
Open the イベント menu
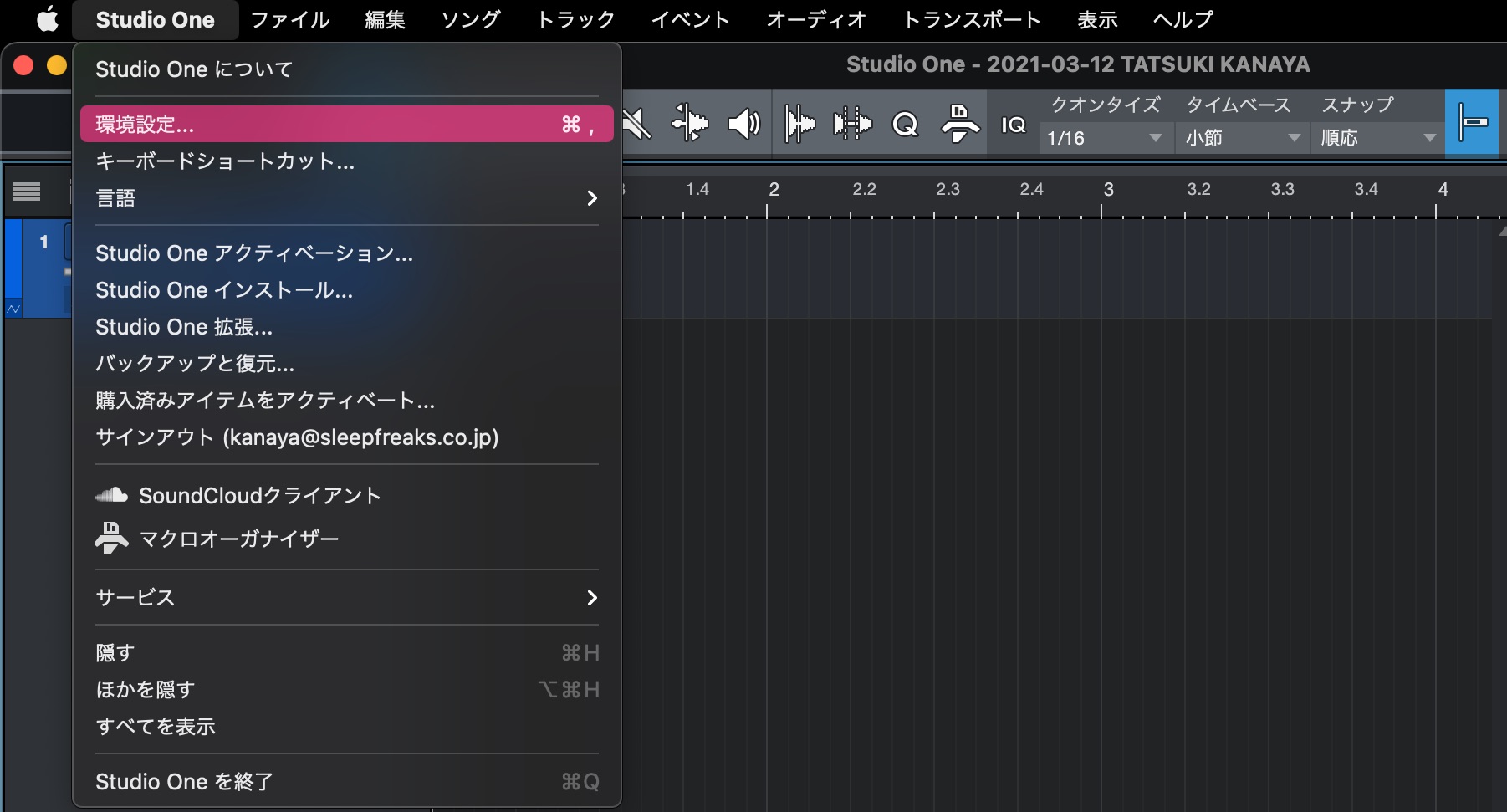click(x=691, y=19)
